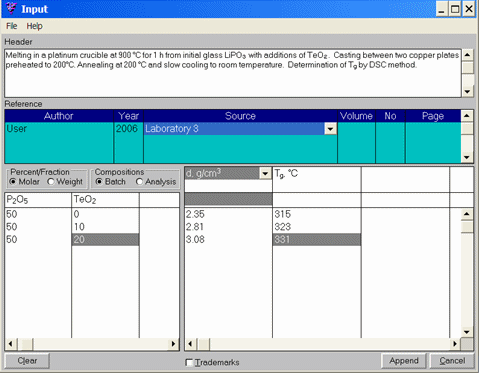This screenshot has width=479, height=373.
Task: Click Header scrollbar up arrow
Action: [x=468, y=55]
